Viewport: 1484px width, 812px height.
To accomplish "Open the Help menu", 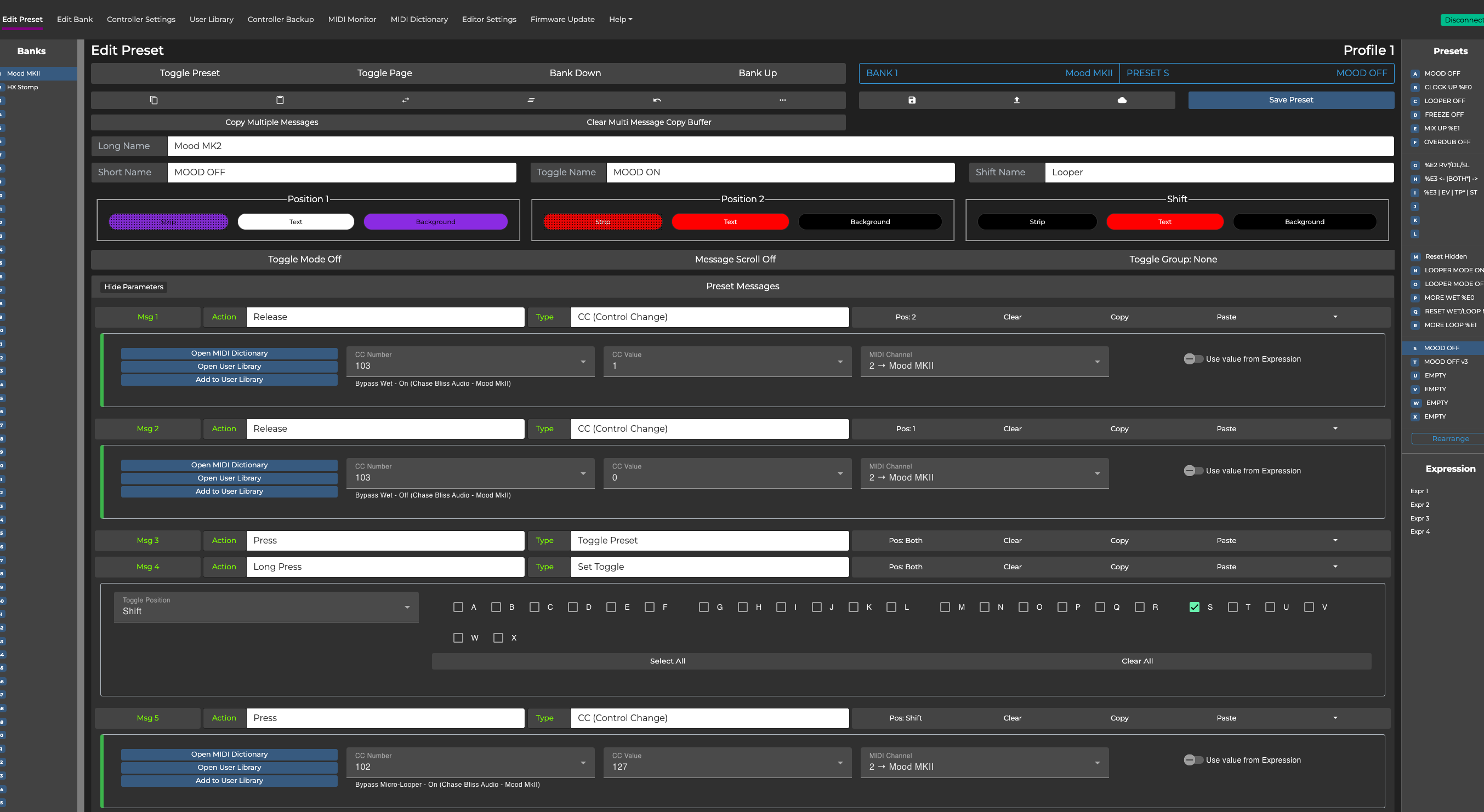I will pos(620,19).
